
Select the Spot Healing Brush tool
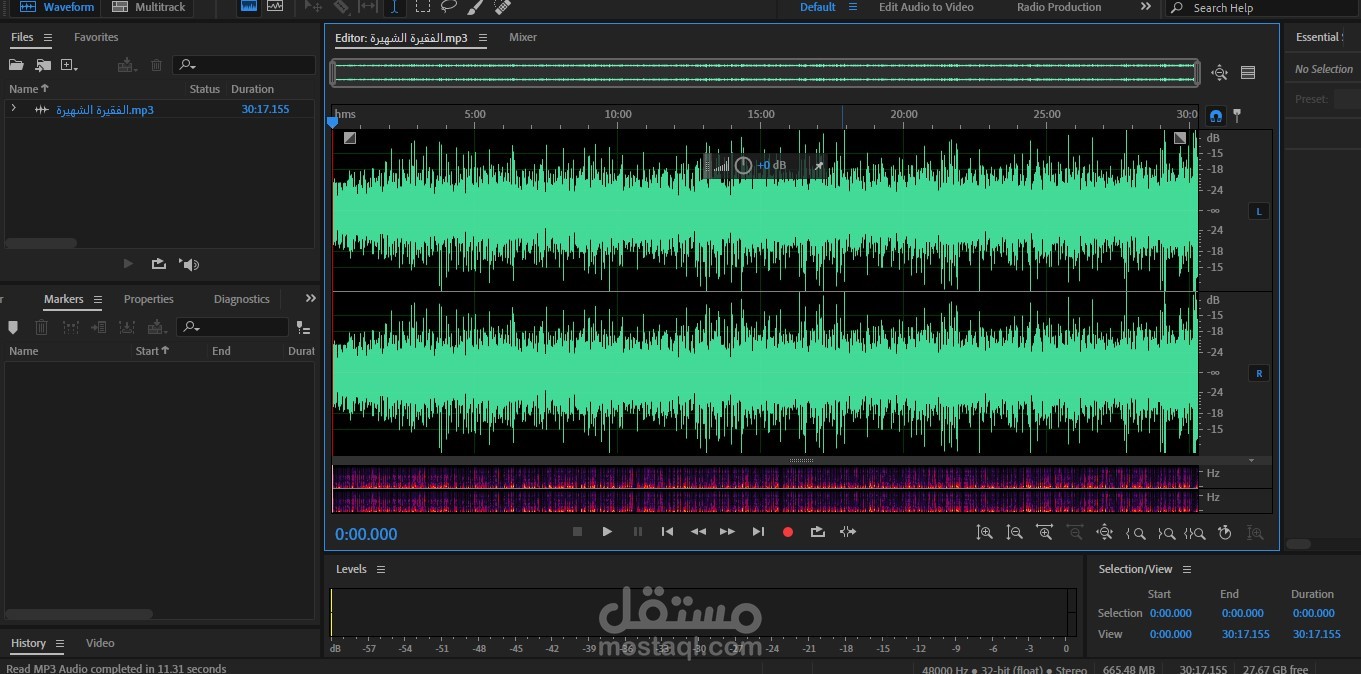[503, 7]
